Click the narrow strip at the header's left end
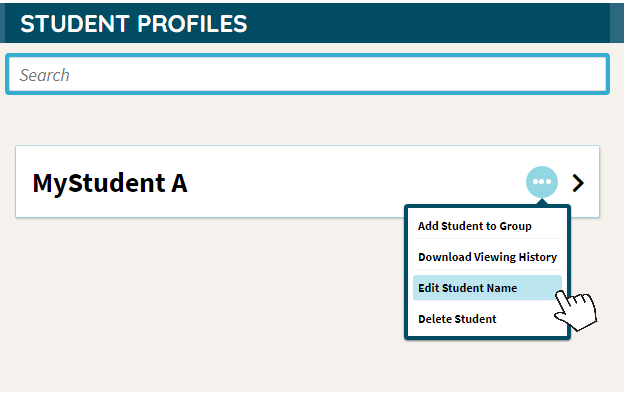This screenshot has width=630, height=394. pos(2,23)
